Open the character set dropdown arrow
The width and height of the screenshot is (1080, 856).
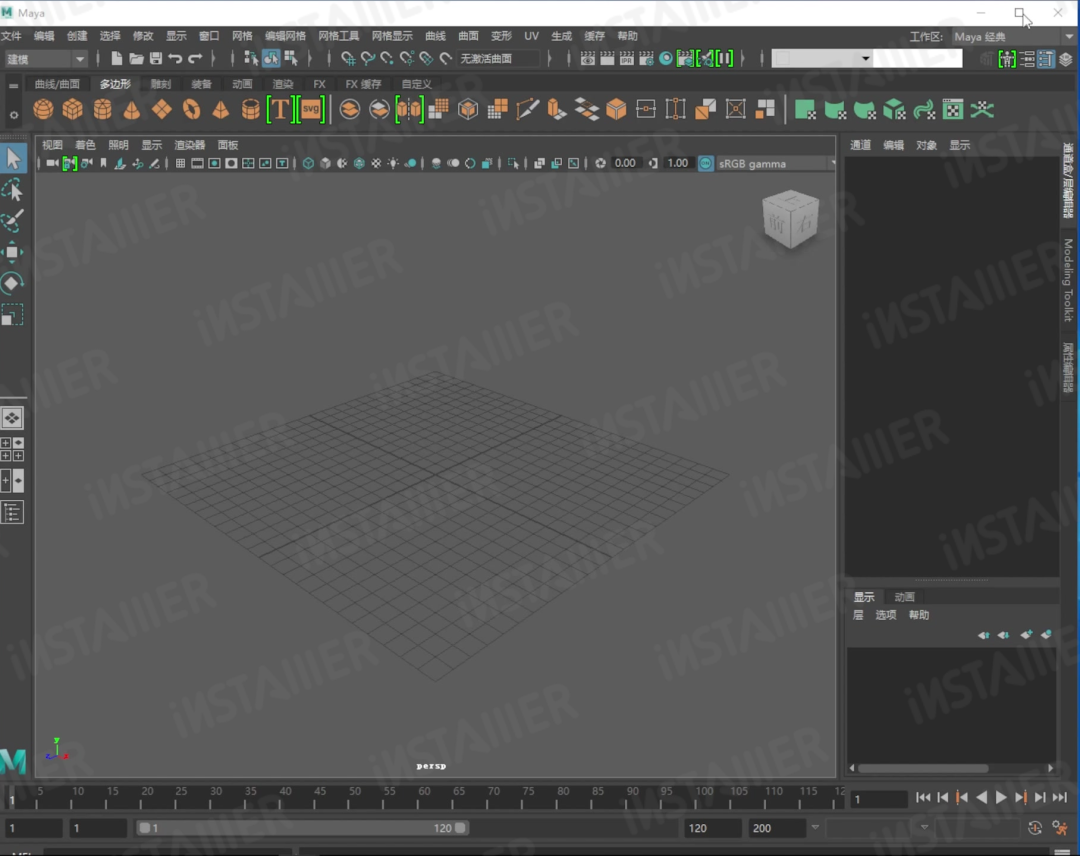(815, 828)
